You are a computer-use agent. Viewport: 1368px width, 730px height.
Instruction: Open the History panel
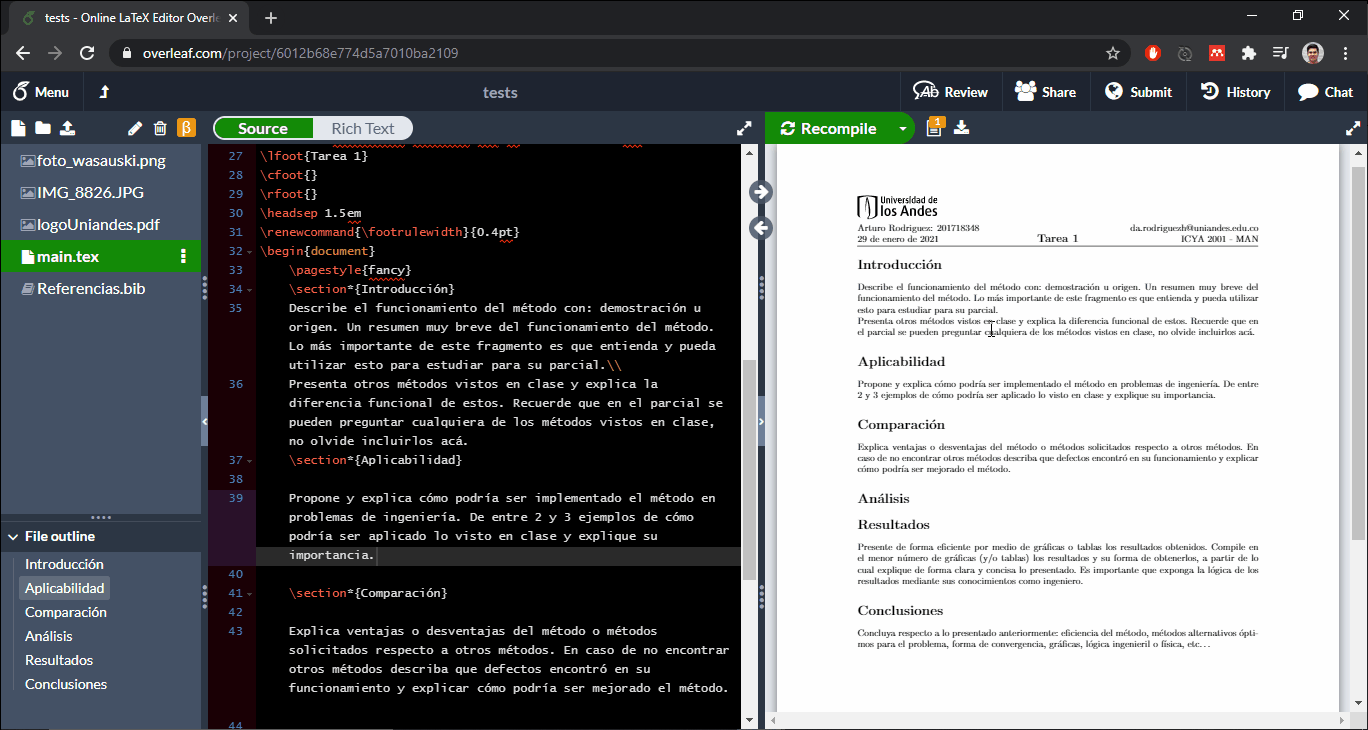1235,92
